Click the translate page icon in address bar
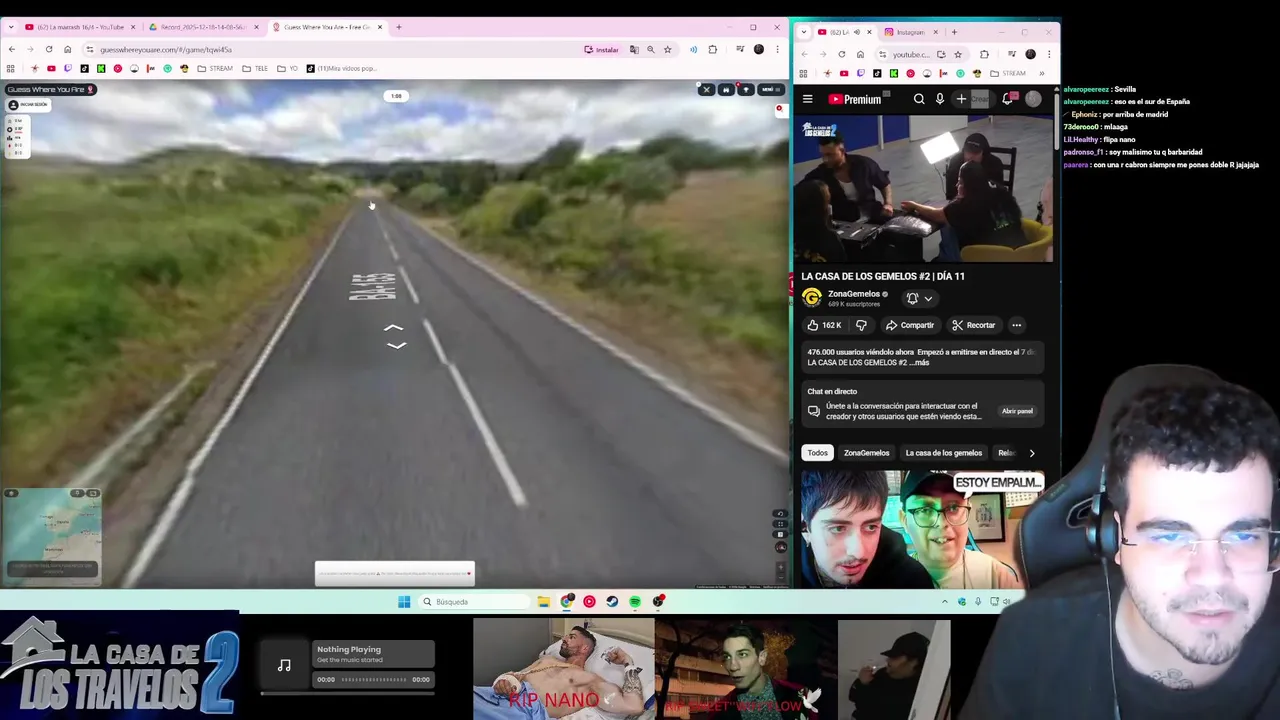This screenshot has width=1280, height=720. 634,49
